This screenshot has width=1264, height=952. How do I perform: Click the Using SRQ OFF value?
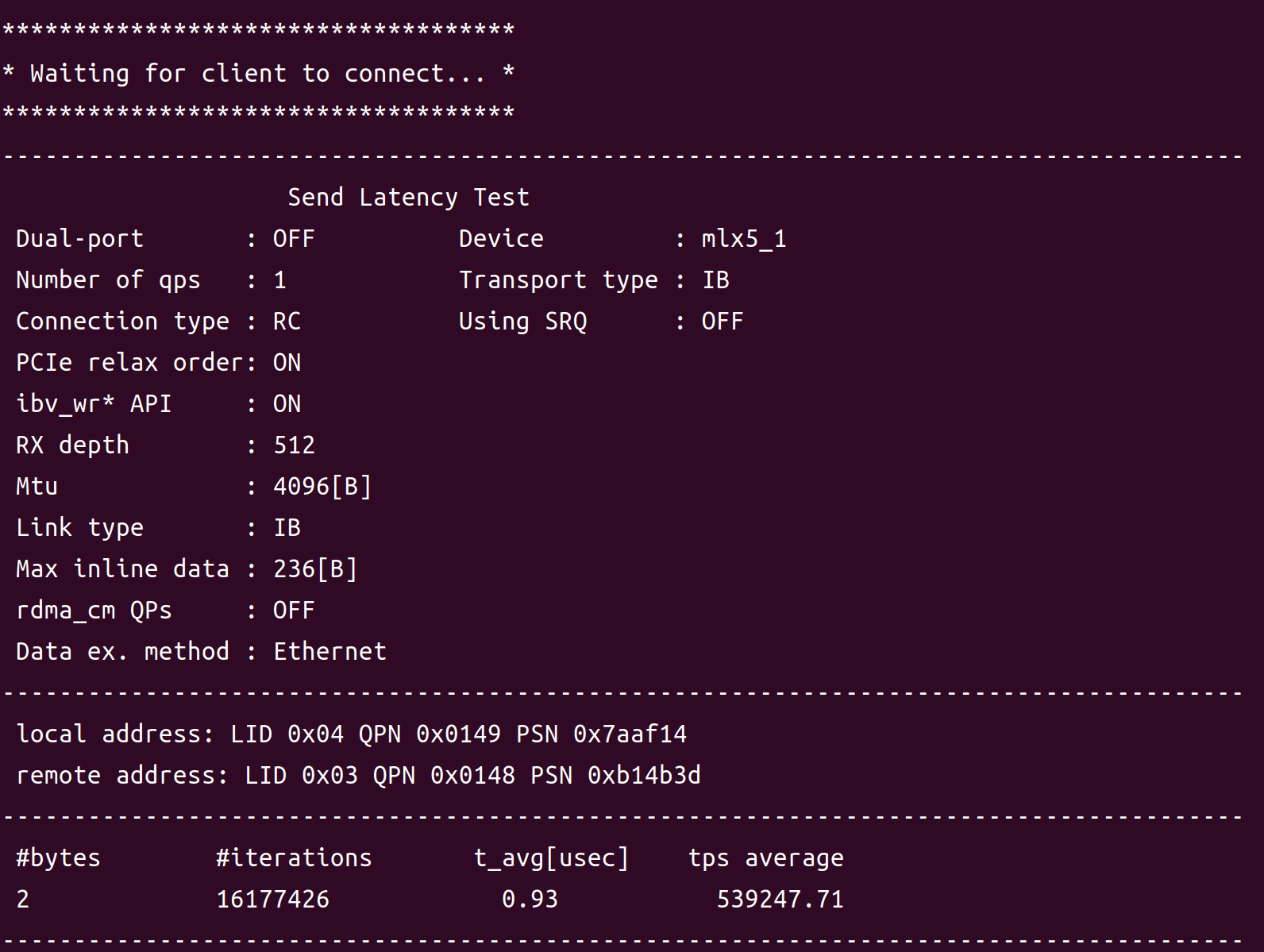[x=723, y=322]
